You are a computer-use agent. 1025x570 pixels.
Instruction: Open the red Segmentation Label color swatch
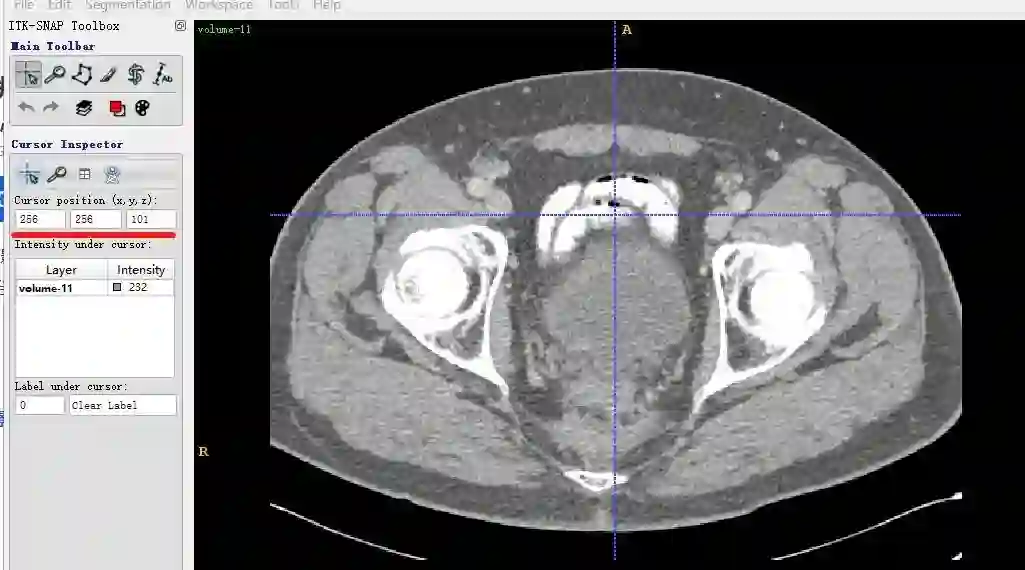(x=117, y=108)
